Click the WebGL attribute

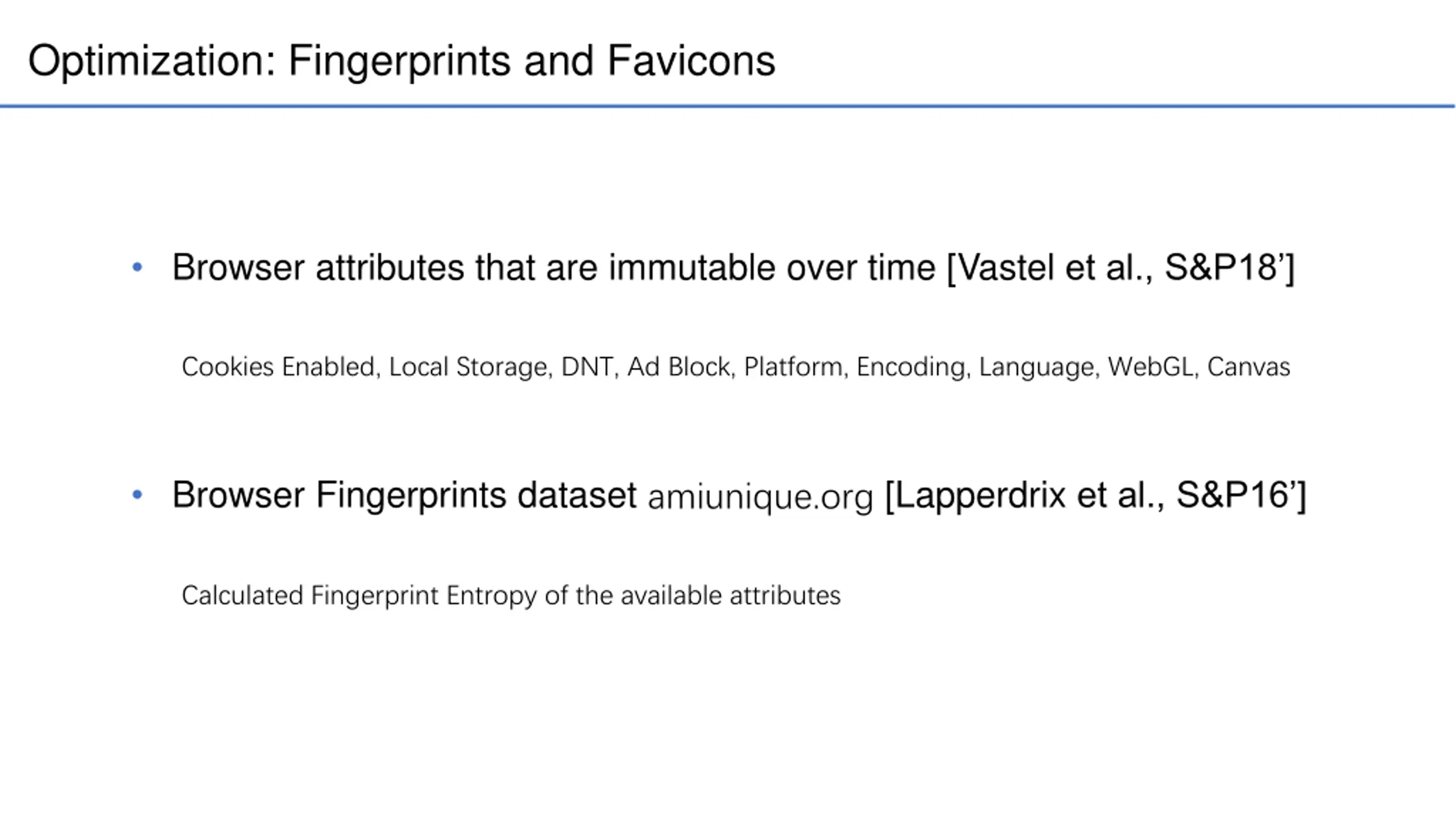pyautogui.click(x=1151, y=367)
